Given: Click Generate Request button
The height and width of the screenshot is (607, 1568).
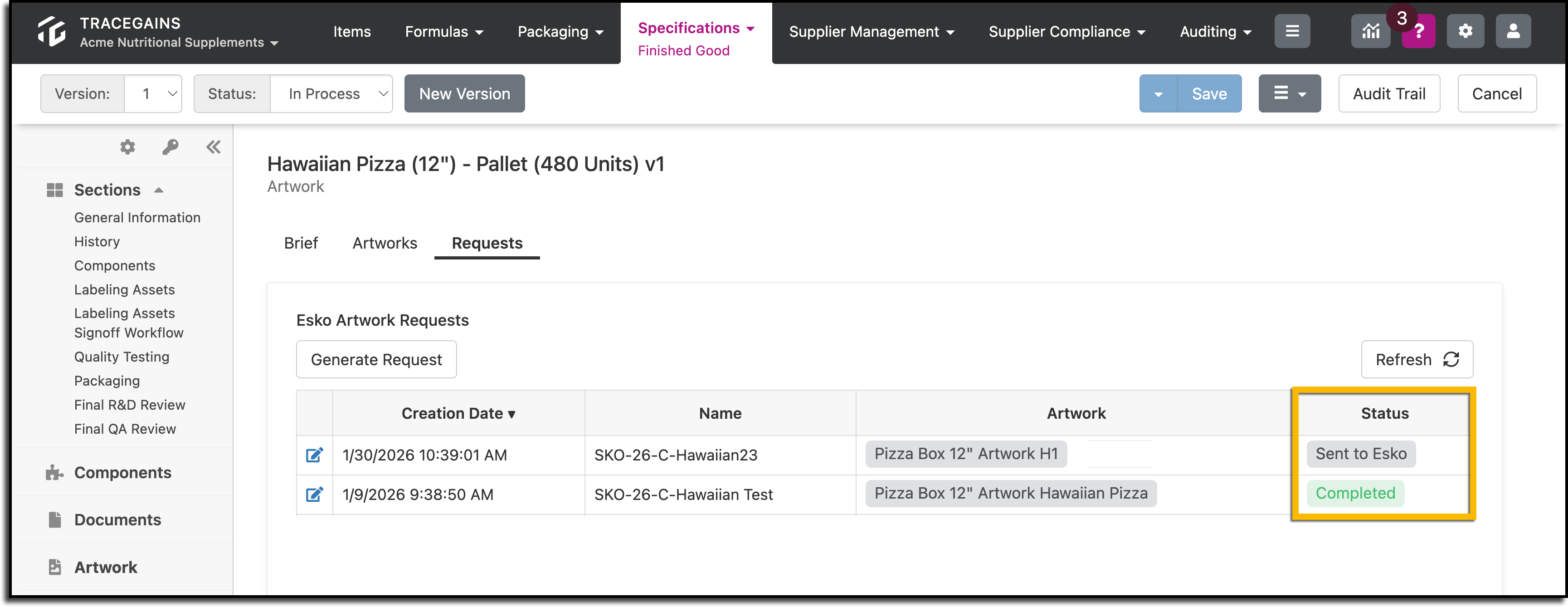Looking at the screenshot, I should (376, 360).
